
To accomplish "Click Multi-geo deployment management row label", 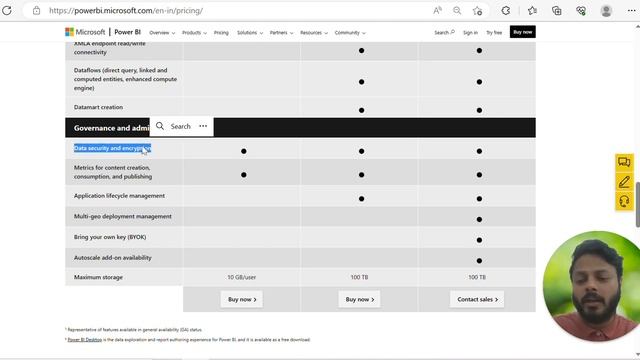I will 122,216.
